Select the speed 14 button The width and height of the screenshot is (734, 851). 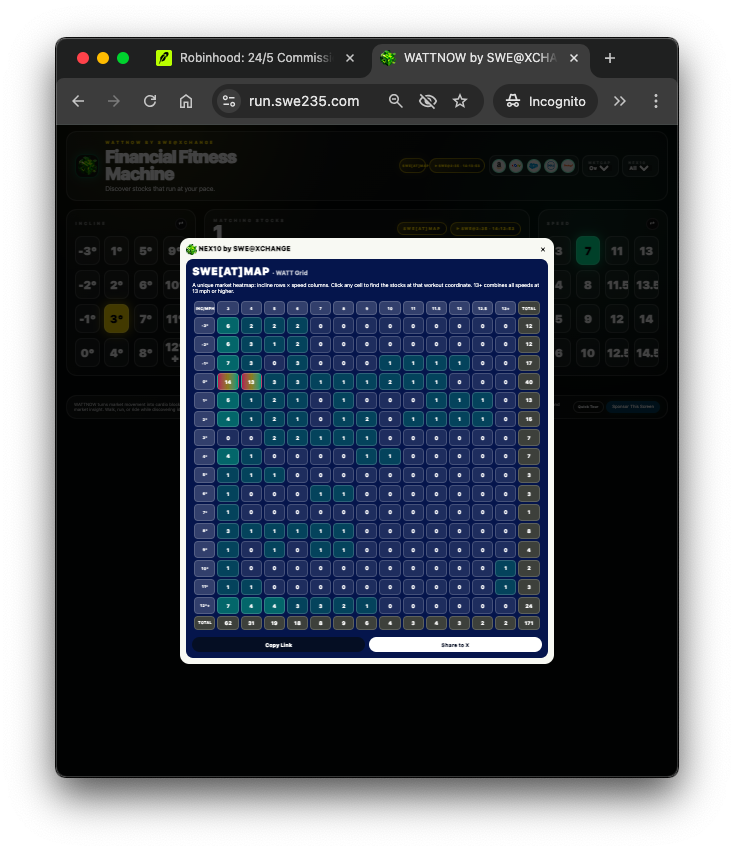click(x=646, y=319)
